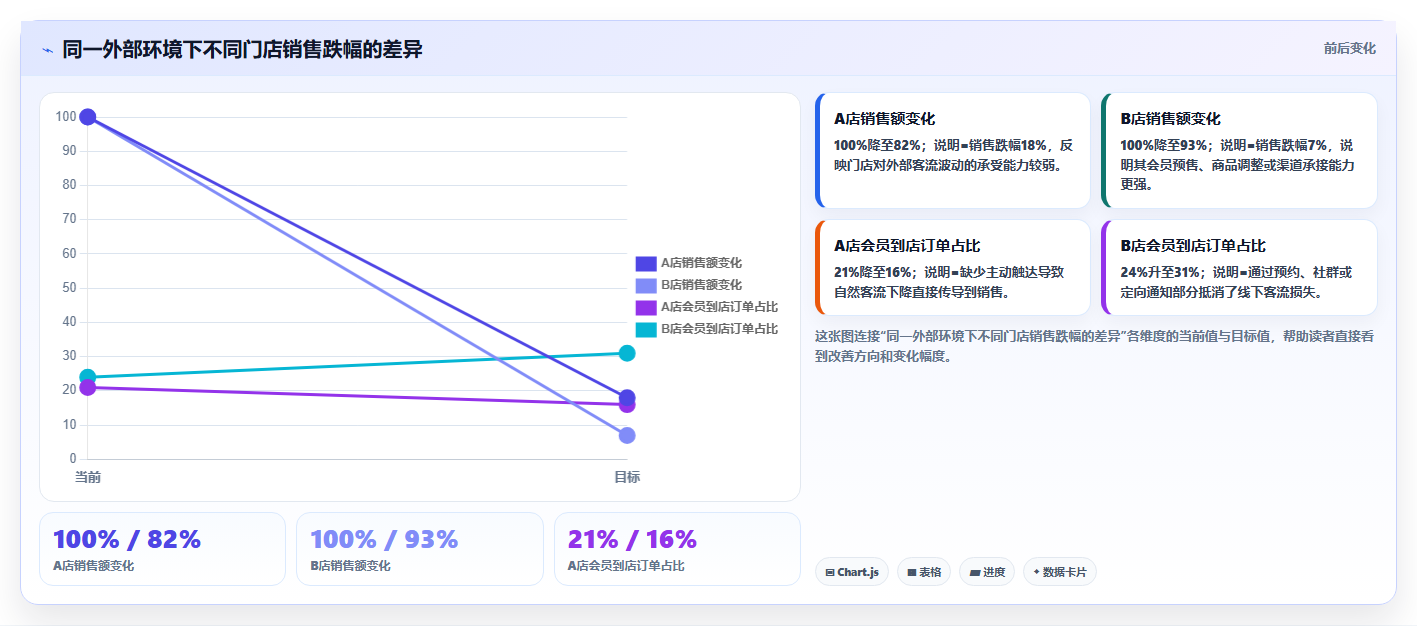Click the cyan B店会员 point at 当前

click(88, 377)
